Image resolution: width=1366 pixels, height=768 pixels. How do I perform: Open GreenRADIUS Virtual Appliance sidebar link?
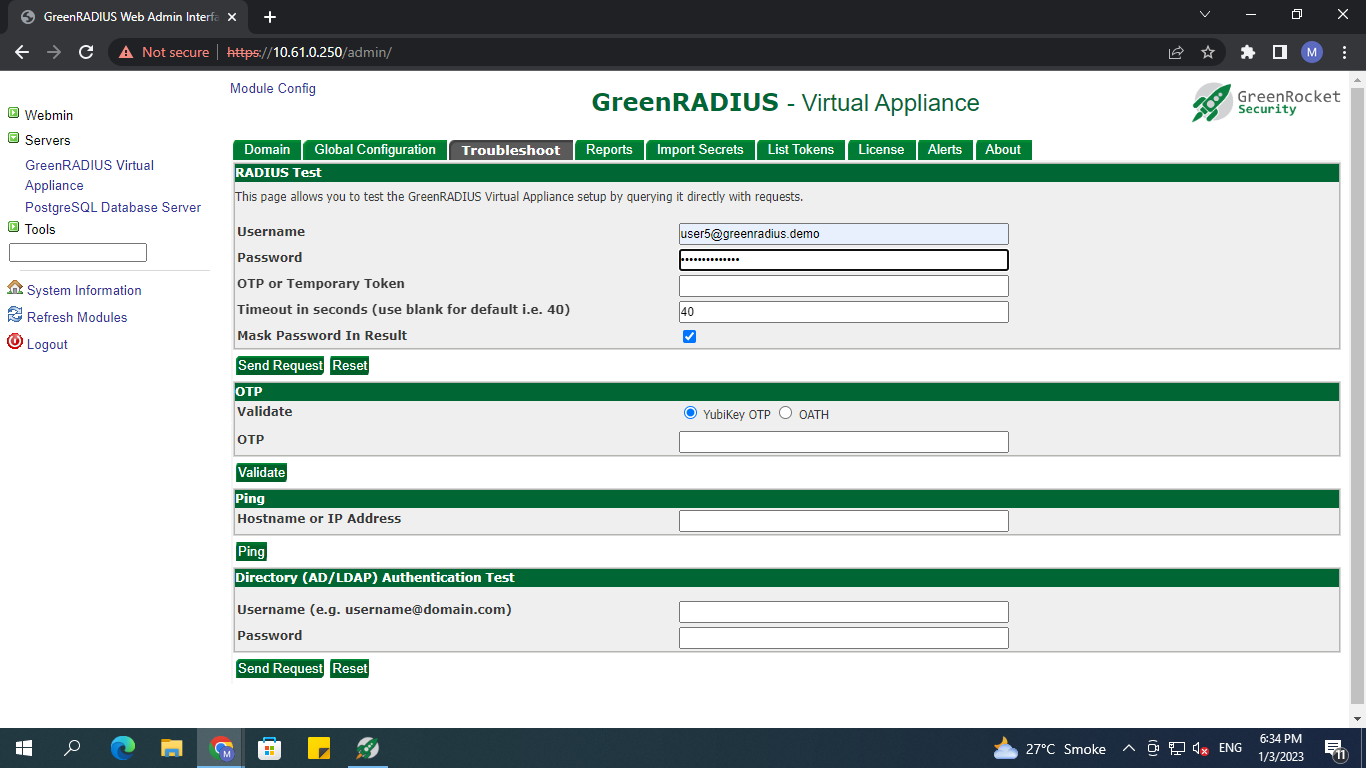tap(90, 175)
